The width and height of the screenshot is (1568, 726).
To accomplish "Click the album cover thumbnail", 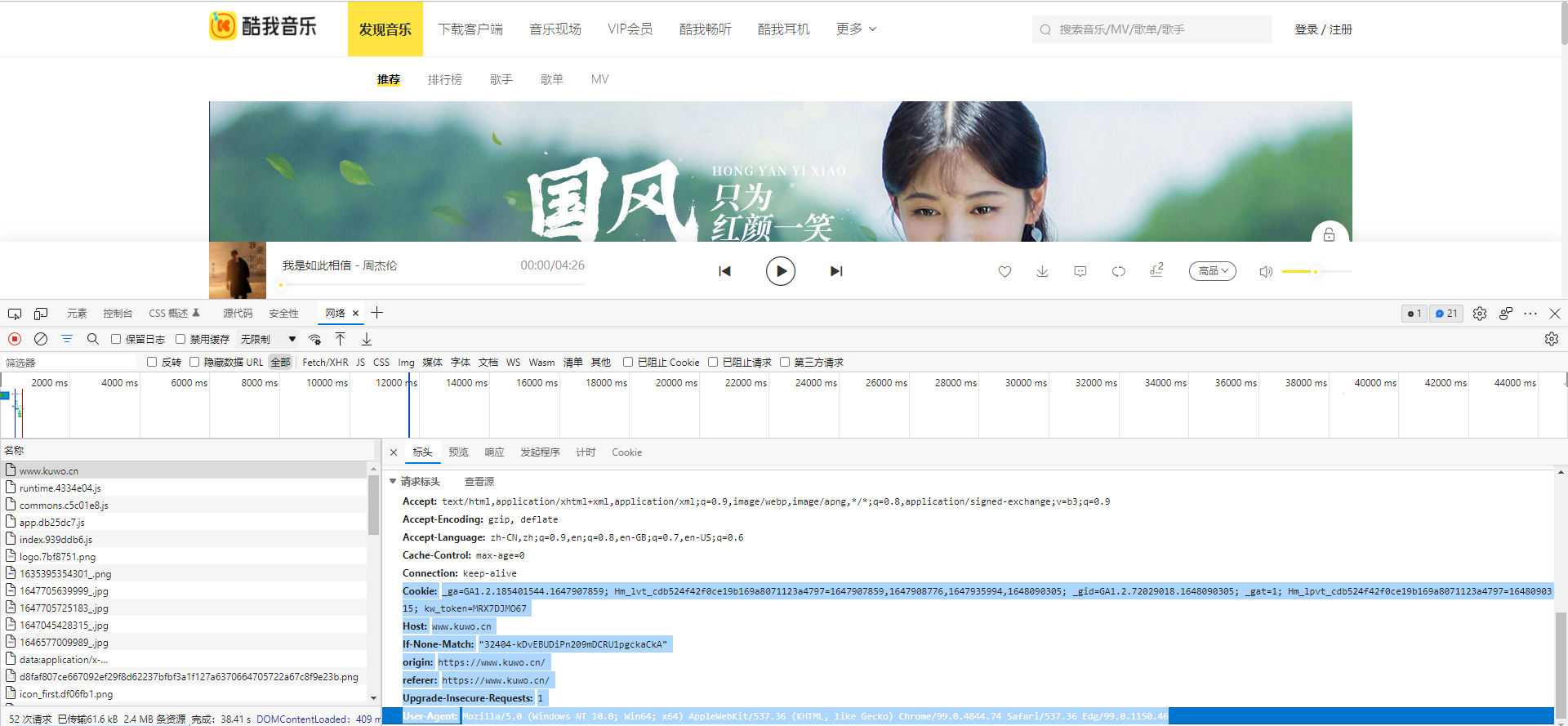I will 238,270.
